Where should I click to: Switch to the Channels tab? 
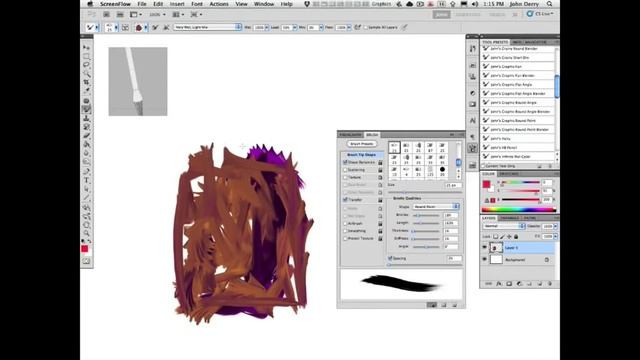click(510, 218)
